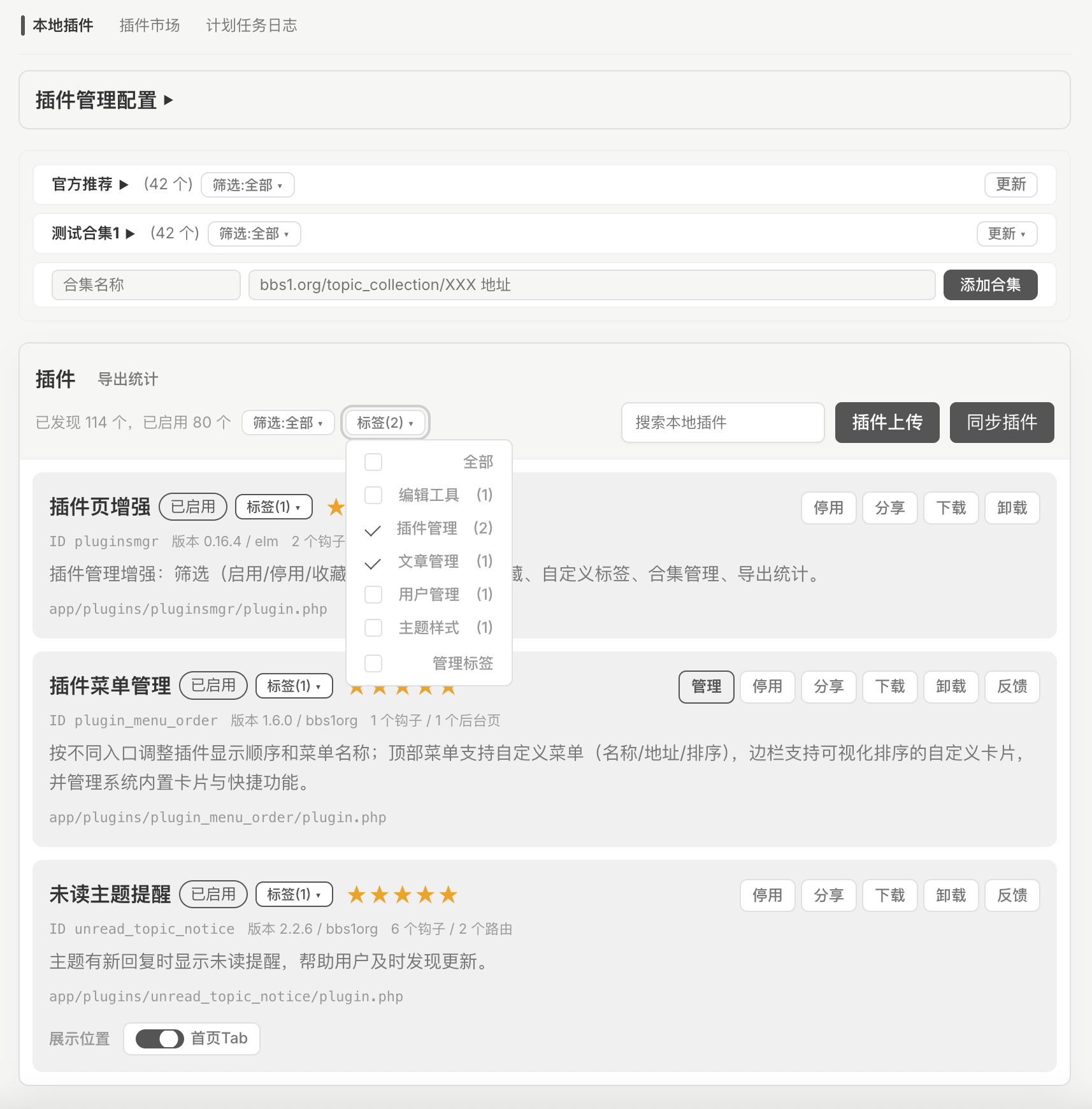The height and width of the screenshot is (1109, 1092).
Task: Check the 用户管理 tag checkbox
Action: [373, 595]
